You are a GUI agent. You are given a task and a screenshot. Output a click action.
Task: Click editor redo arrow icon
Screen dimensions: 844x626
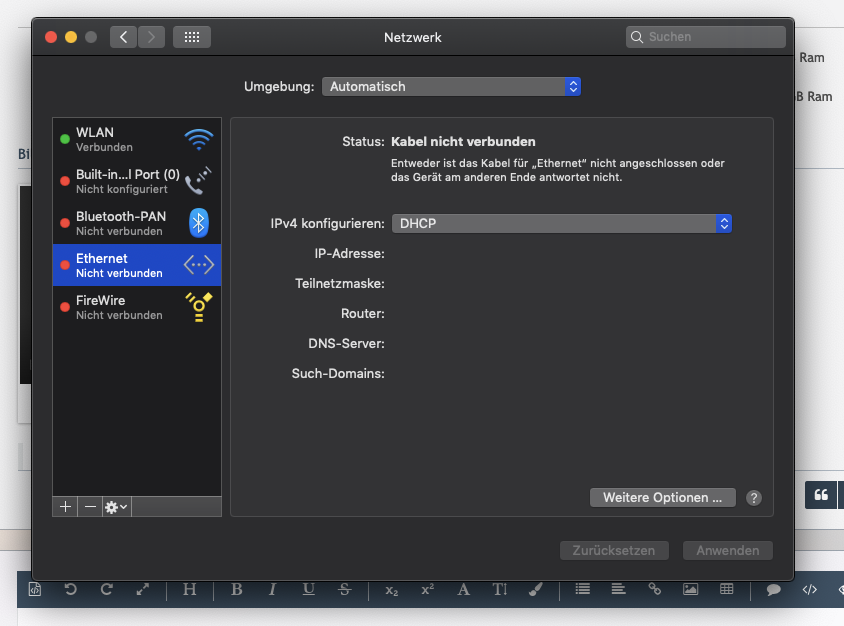[107, 589]
